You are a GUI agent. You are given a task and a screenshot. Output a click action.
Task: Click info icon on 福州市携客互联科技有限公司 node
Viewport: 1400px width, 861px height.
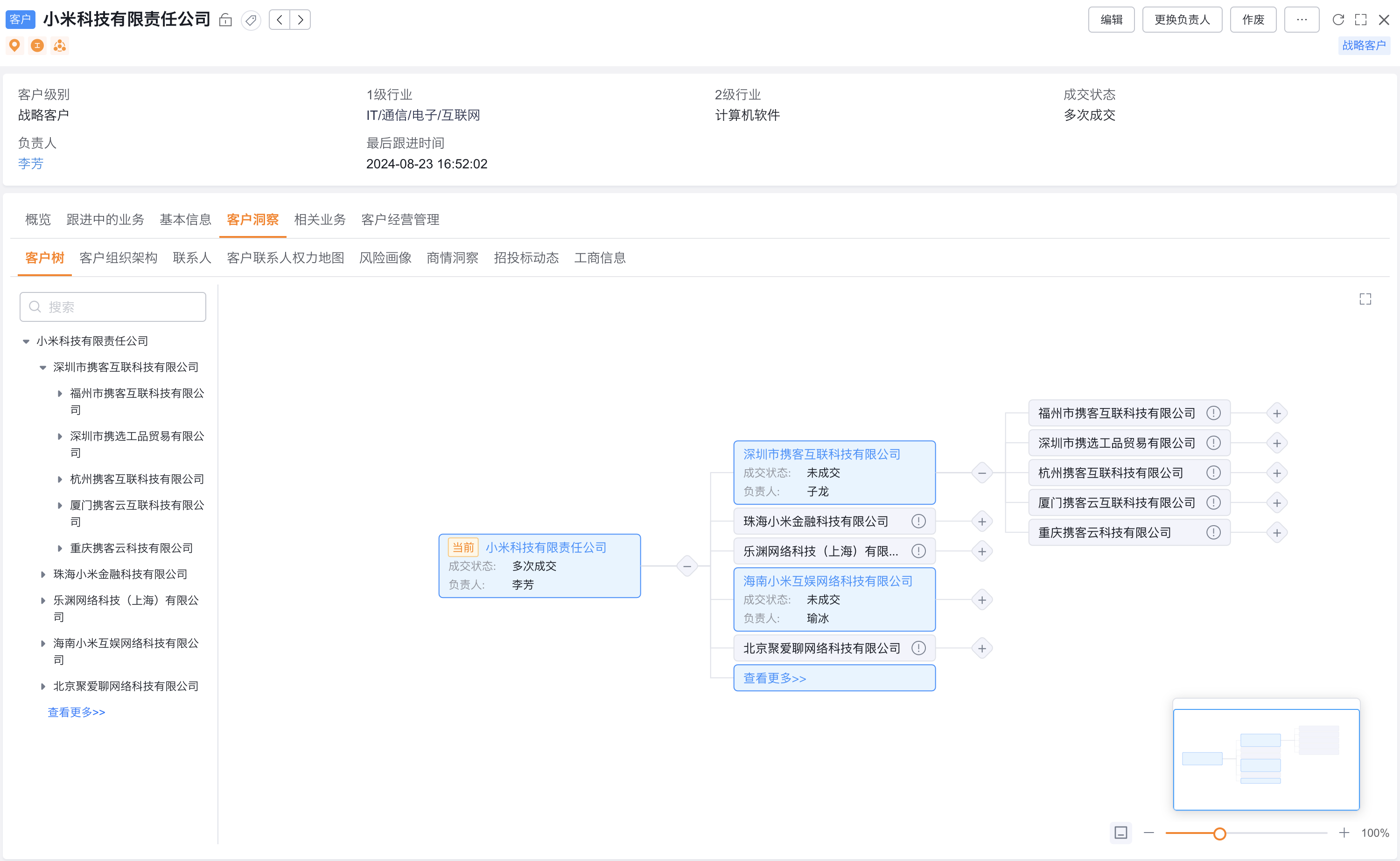(x=1213, y=413)
